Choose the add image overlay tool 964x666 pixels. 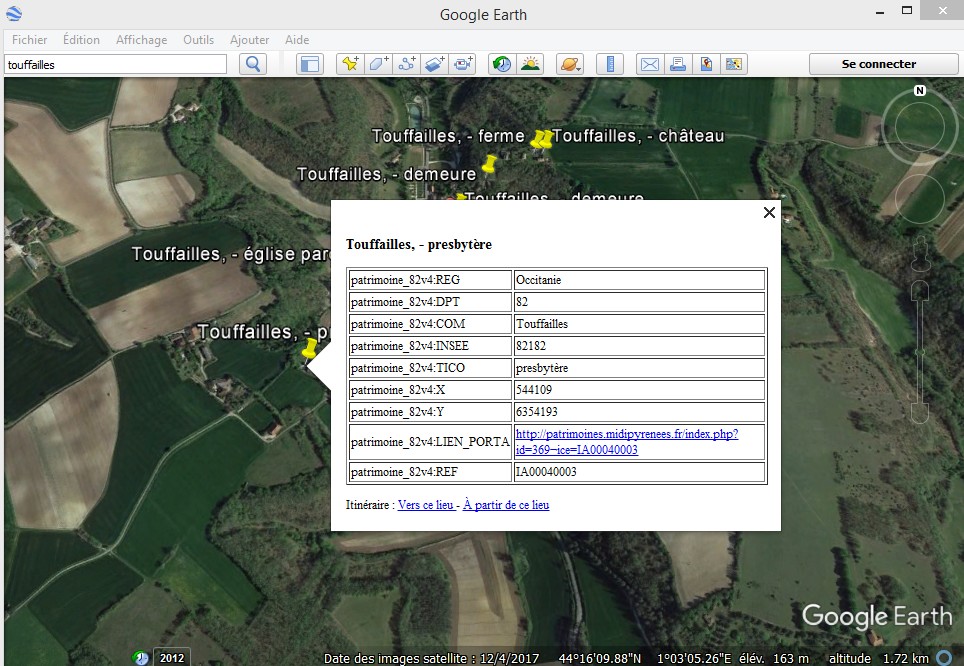(x=435, y=64)
